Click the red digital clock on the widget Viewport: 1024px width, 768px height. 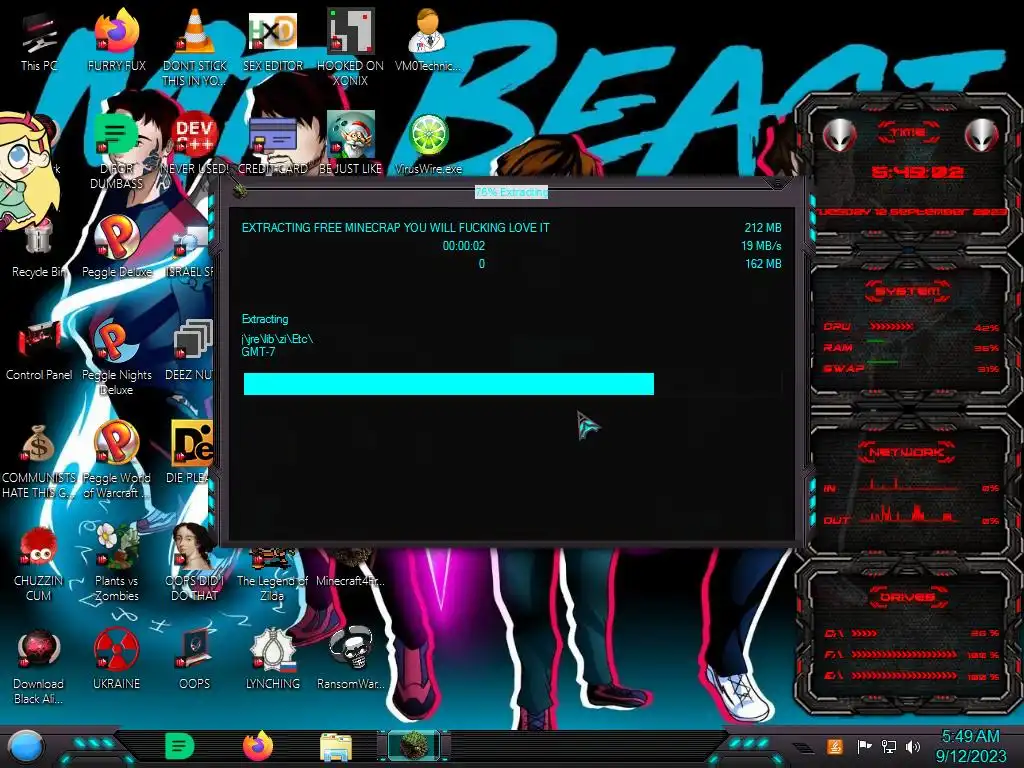click(918, 172)
